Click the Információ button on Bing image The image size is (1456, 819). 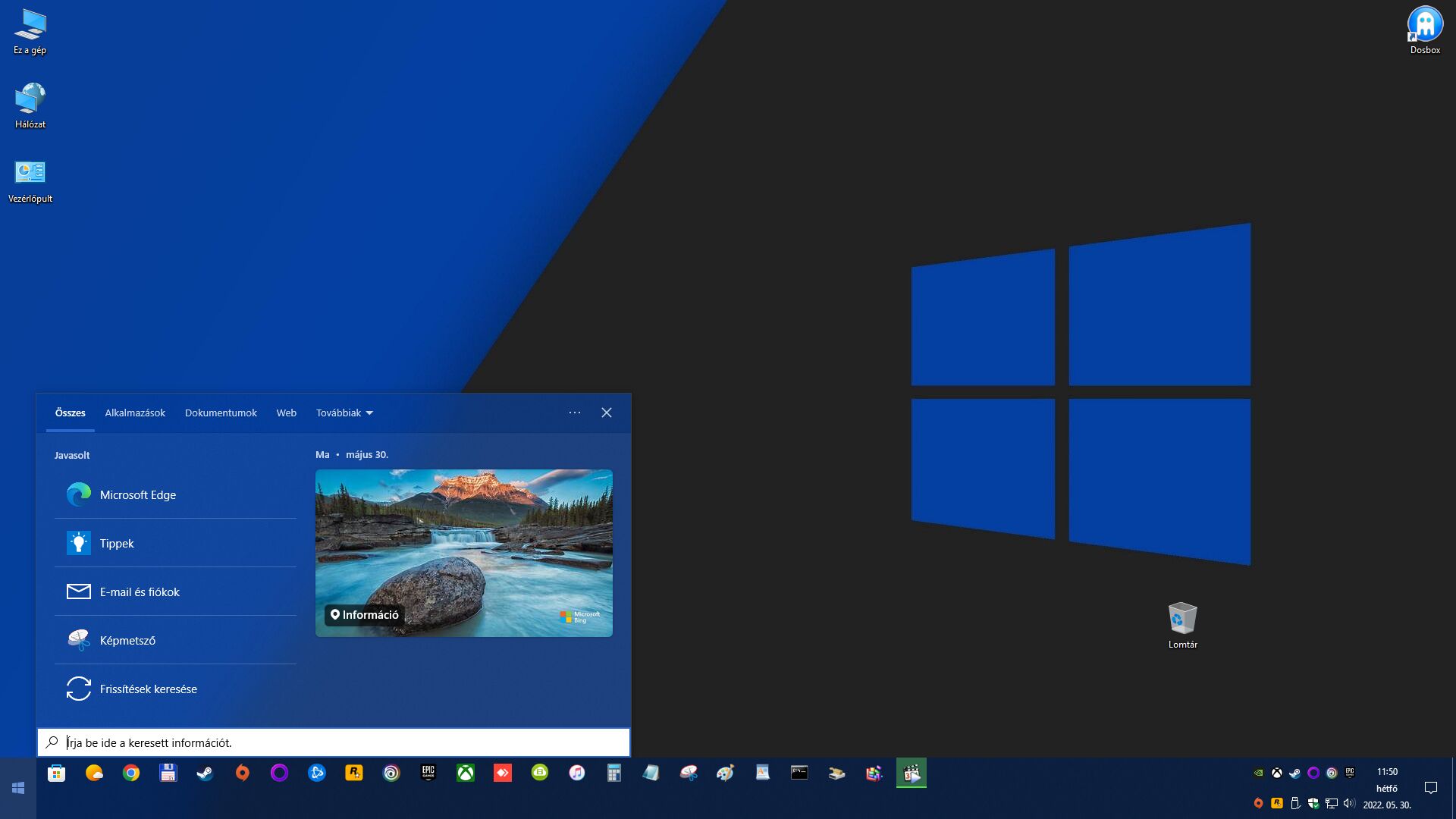365,614
